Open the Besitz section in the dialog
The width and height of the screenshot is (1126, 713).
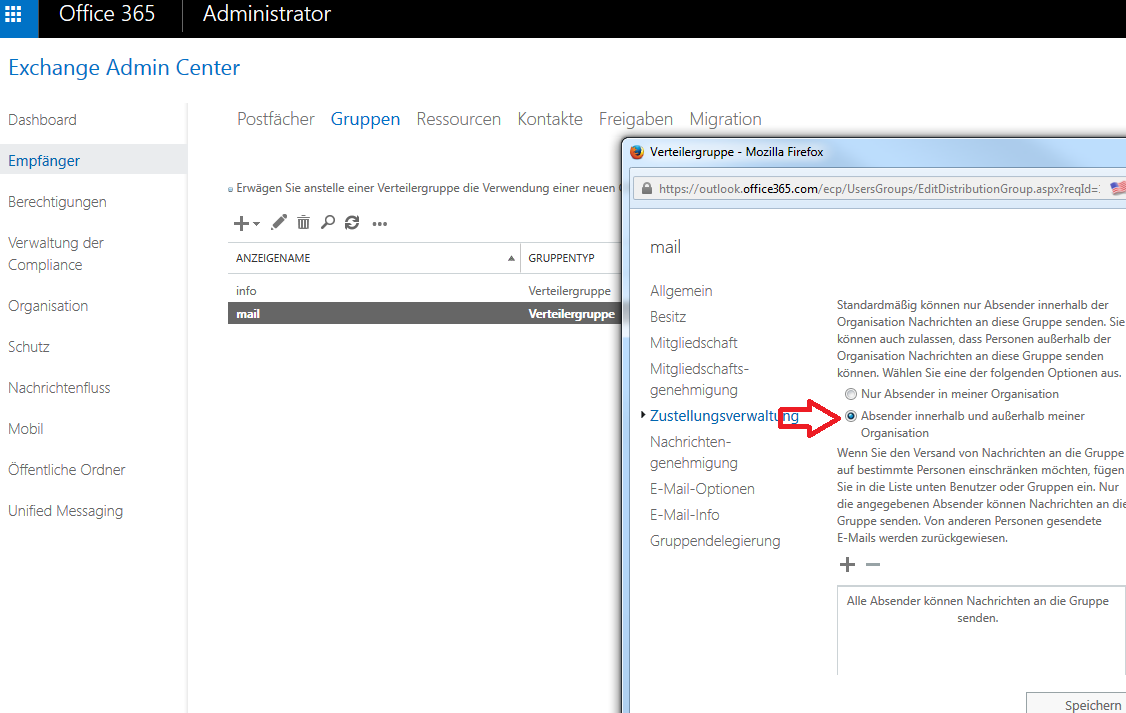click(668, 317)
